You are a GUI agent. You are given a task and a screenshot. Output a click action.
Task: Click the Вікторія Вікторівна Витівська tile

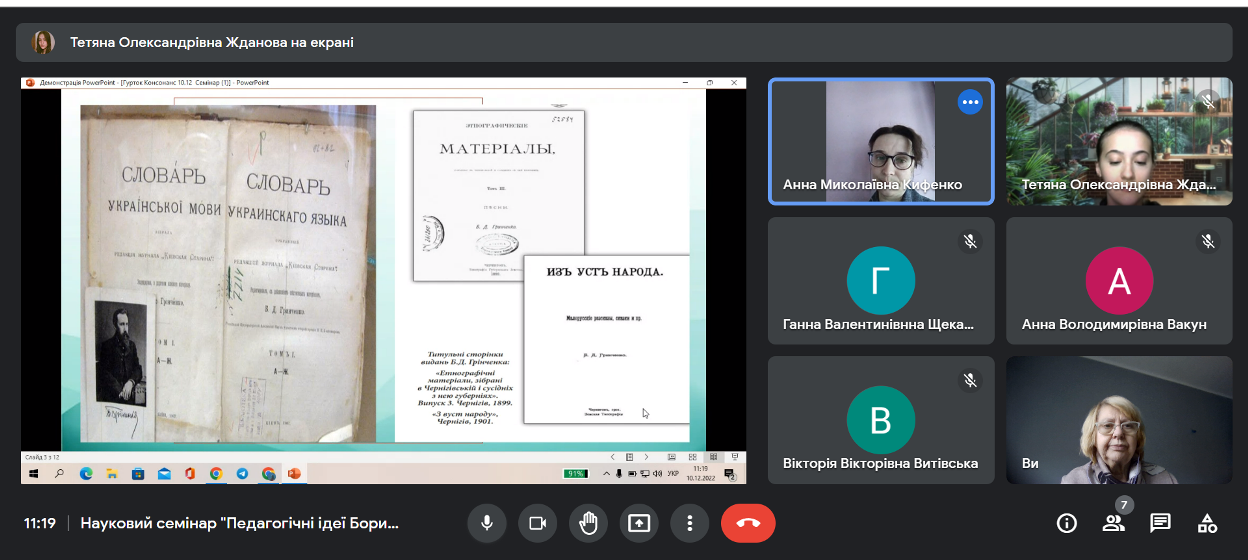click(880, 419)
